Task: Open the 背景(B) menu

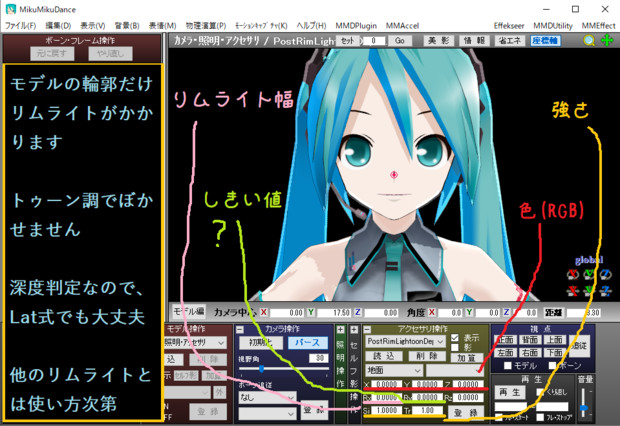Action: click(127, 26)
